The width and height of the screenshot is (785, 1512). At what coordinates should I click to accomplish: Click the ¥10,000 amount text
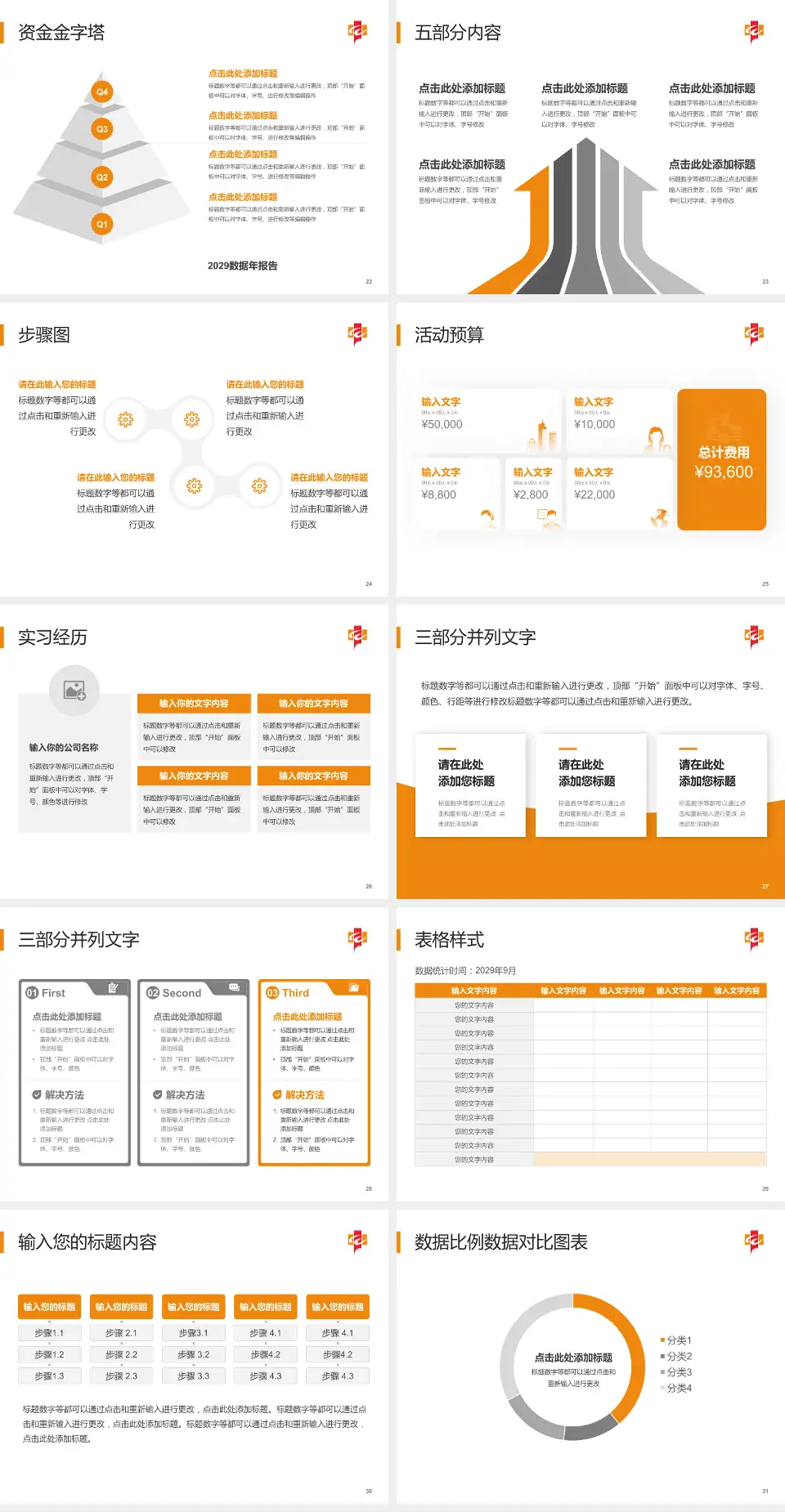tap(594, 424)
